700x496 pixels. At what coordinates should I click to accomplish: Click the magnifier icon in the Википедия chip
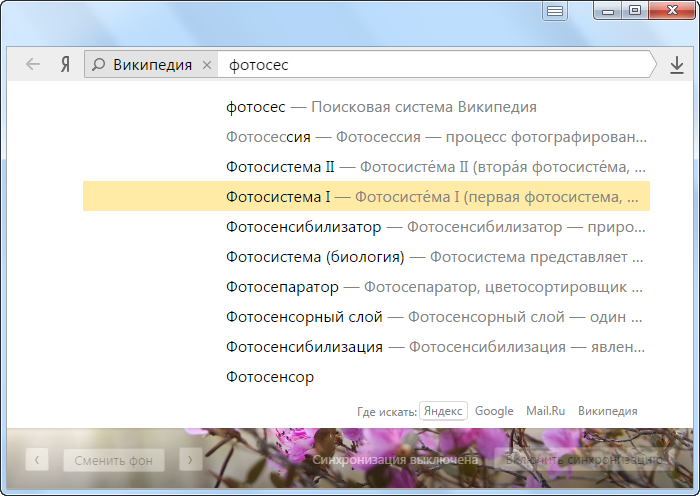[x=98, y=65]
